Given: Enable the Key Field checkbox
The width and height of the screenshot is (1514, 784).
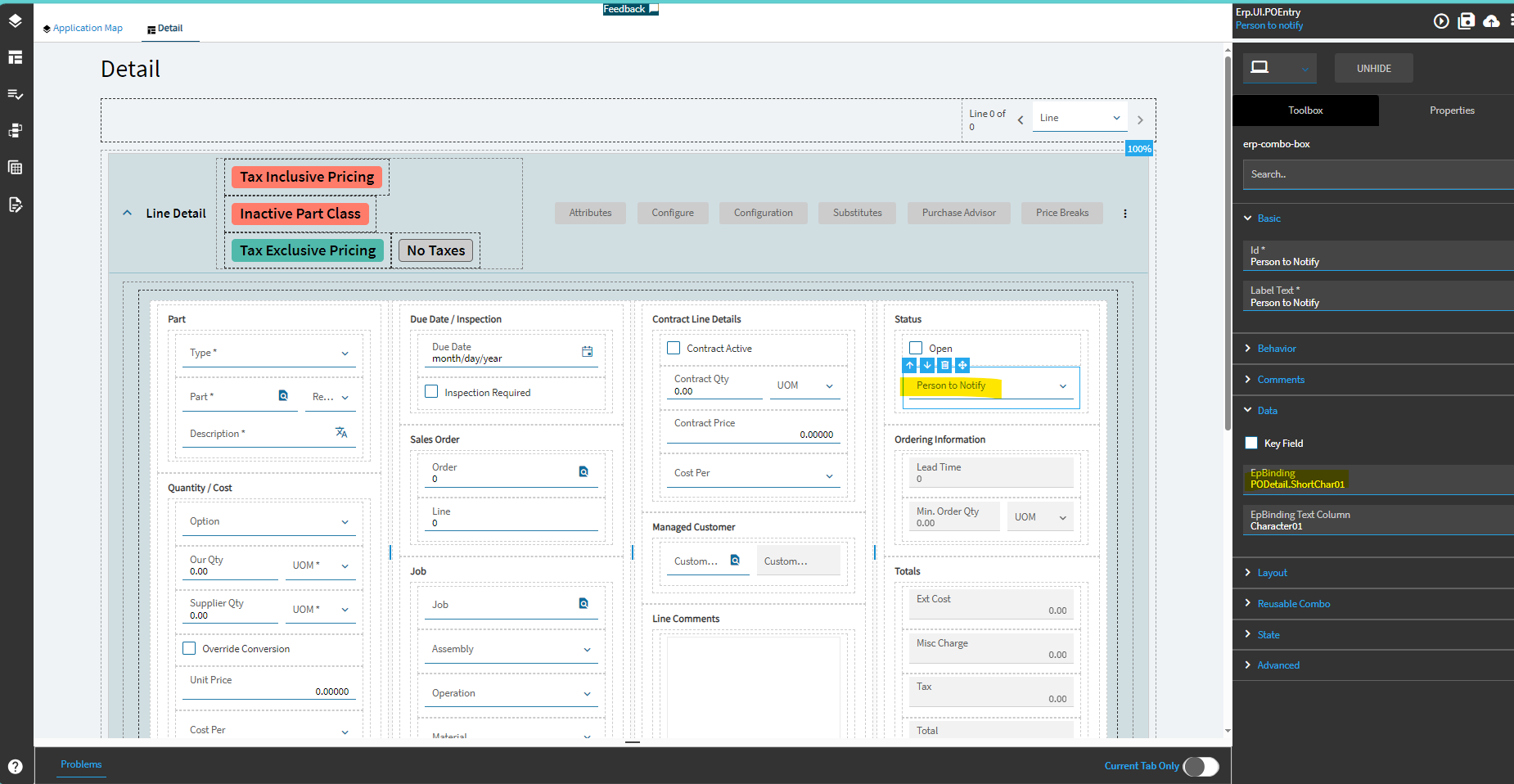Looking at the screenshot, I should pyautogui.click(x=1251, y=443).
